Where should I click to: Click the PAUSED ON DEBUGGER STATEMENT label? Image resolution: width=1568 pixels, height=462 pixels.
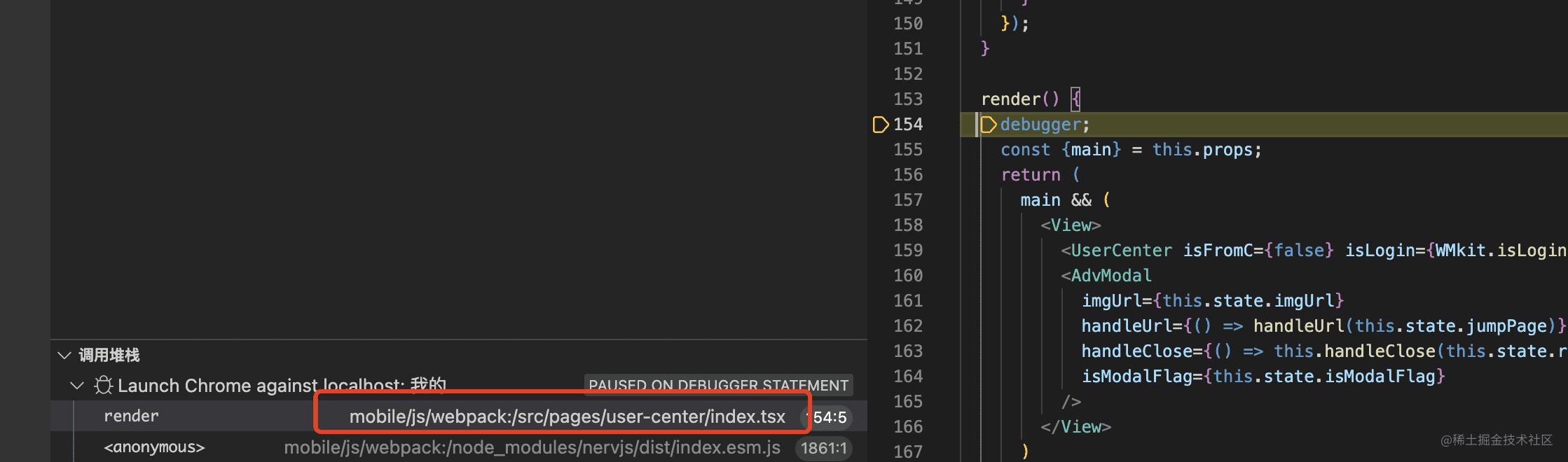[x=718, y=385]
